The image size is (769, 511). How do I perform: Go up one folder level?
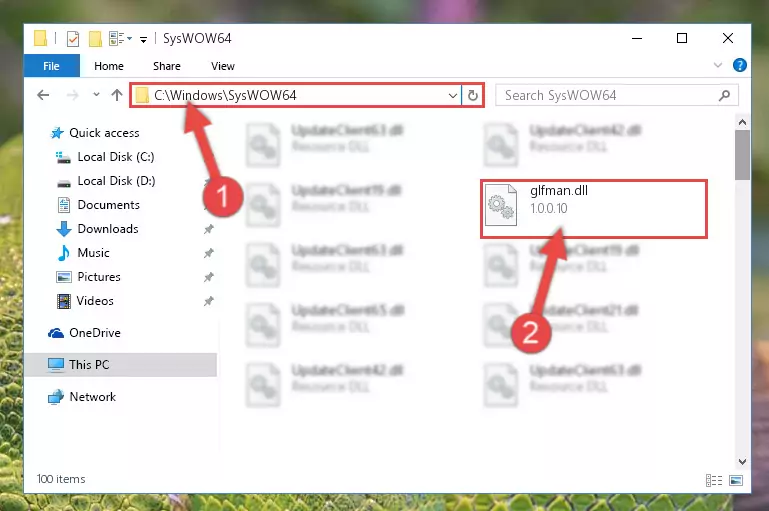(x=117, y=95)
